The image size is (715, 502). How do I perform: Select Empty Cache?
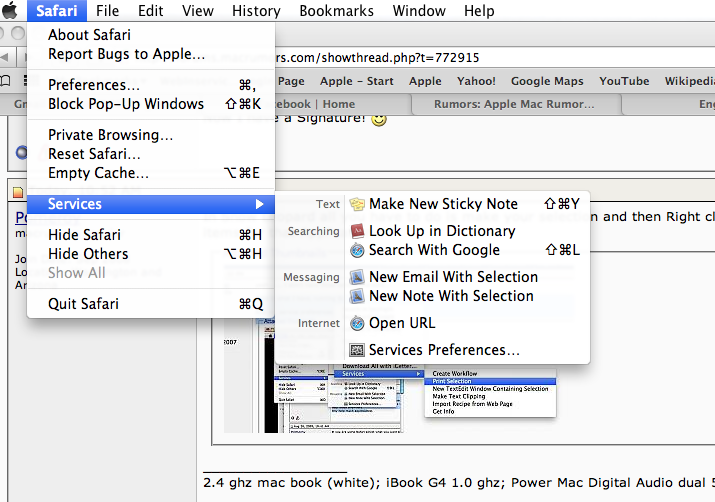coord(151,173)
